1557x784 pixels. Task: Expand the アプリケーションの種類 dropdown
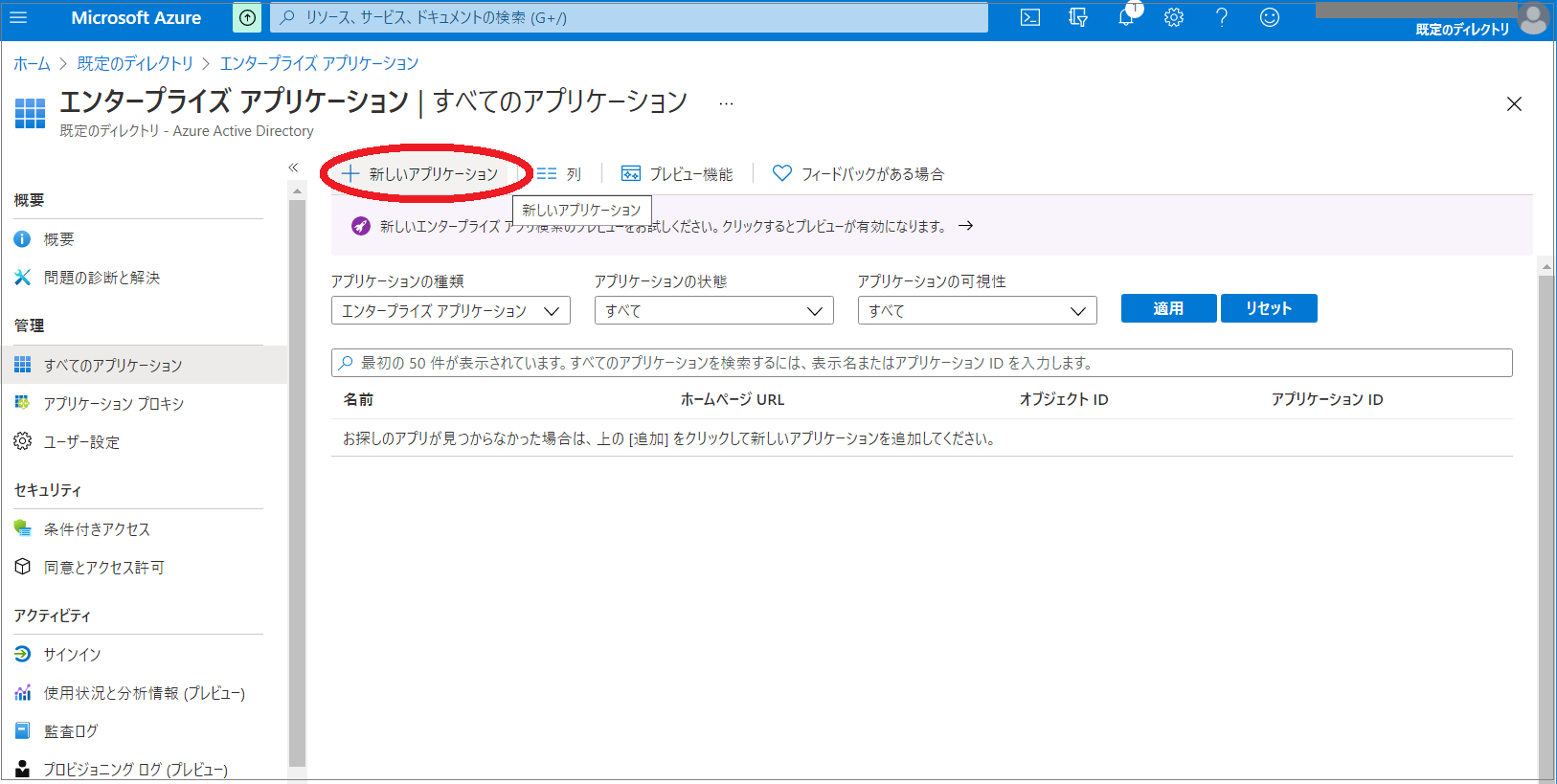[x=450, y=311]
